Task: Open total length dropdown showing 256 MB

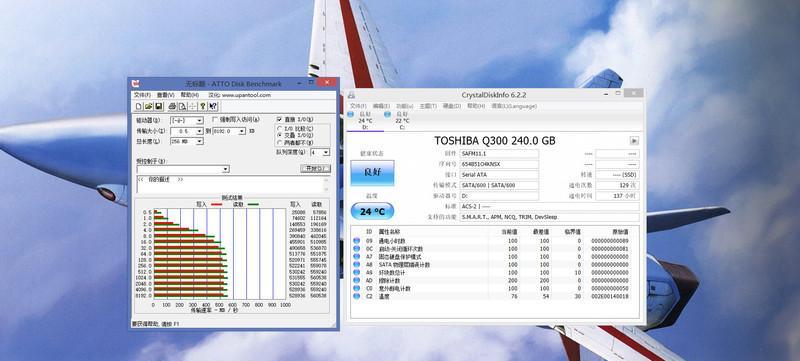Action: tap(200, 141)
